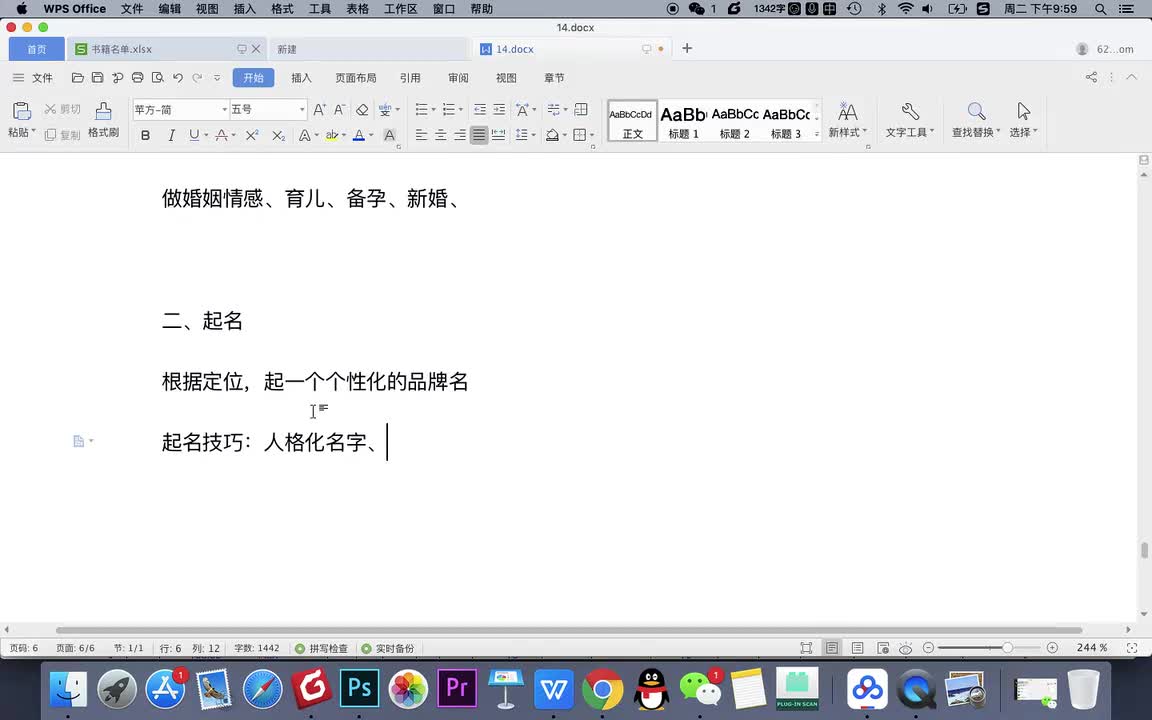This screenshot has height=720, width=1152.
Task: Apply the 正文 style
Action: [632, 120]
